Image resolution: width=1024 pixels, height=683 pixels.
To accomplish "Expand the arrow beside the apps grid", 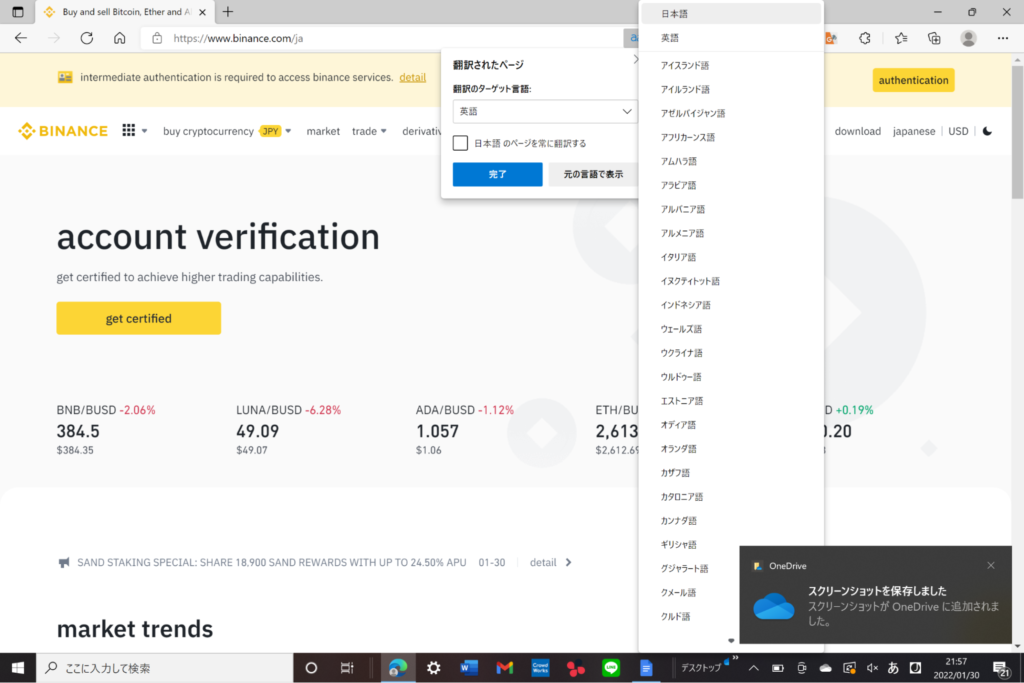I will pyautogui.click(x=144, y=131).
